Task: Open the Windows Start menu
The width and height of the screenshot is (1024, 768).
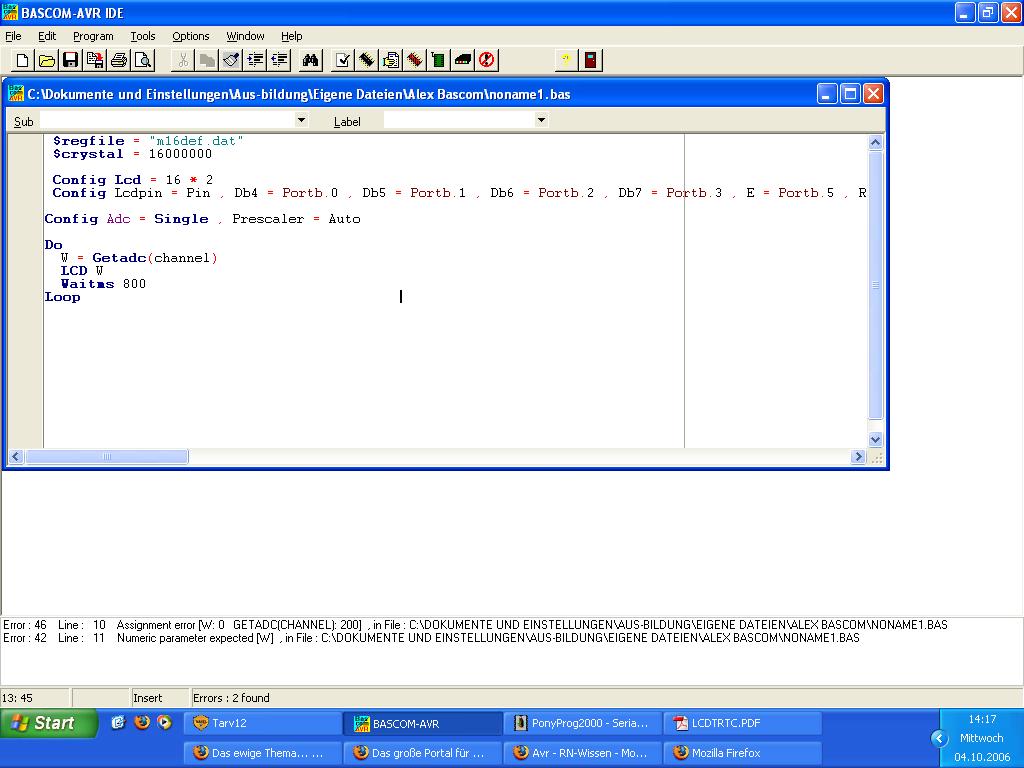Action: [49, 723]
